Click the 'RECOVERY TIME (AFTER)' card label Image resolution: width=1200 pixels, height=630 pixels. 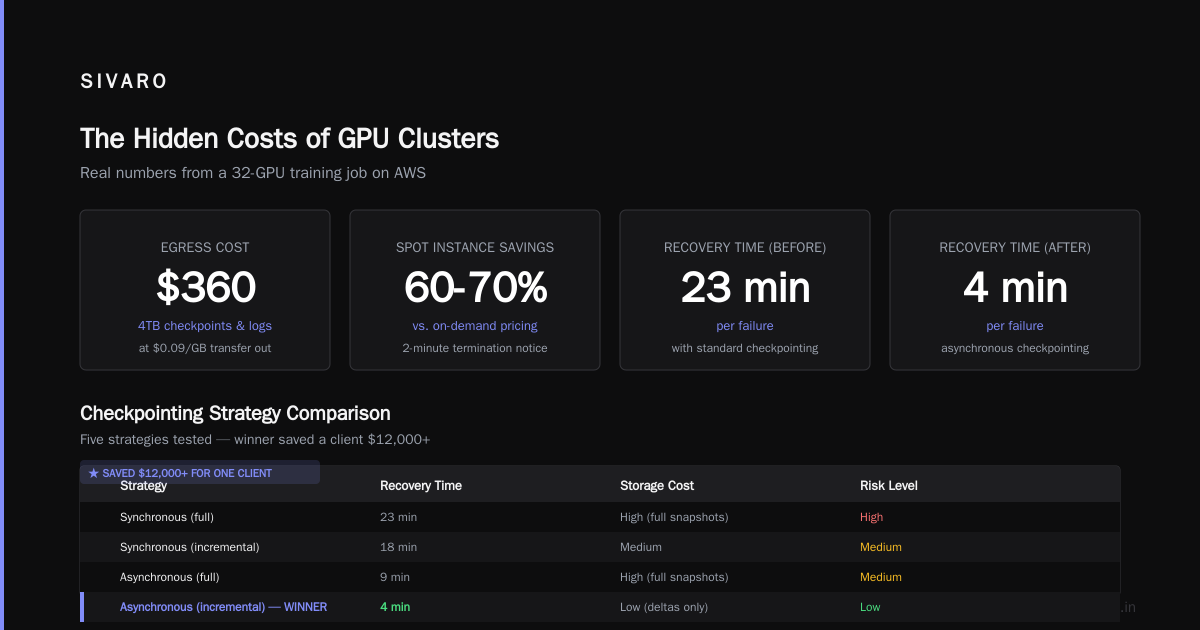pyautogui.click(x=1015, y=247)
